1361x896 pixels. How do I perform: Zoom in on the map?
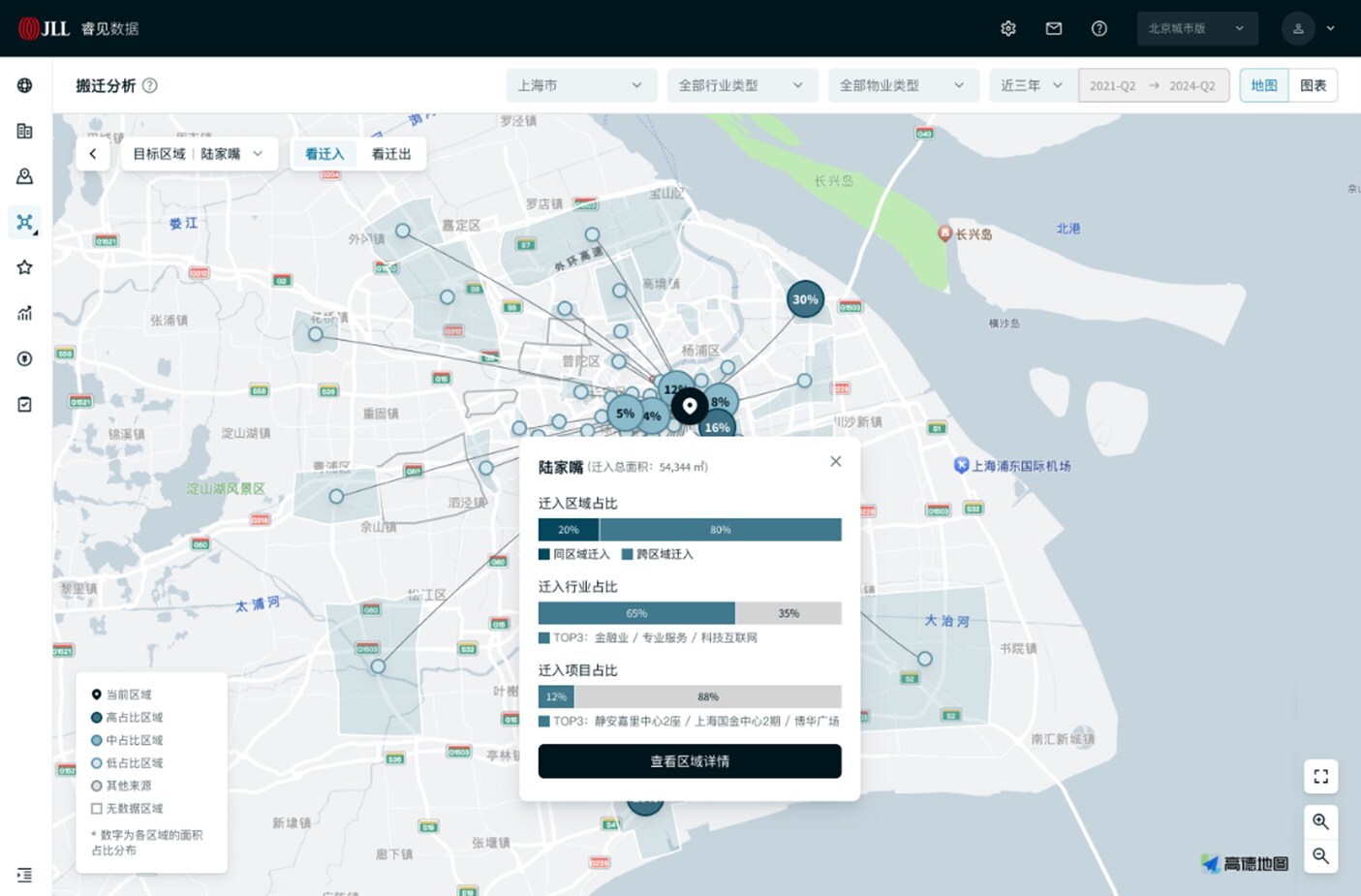coord(1320,821)
